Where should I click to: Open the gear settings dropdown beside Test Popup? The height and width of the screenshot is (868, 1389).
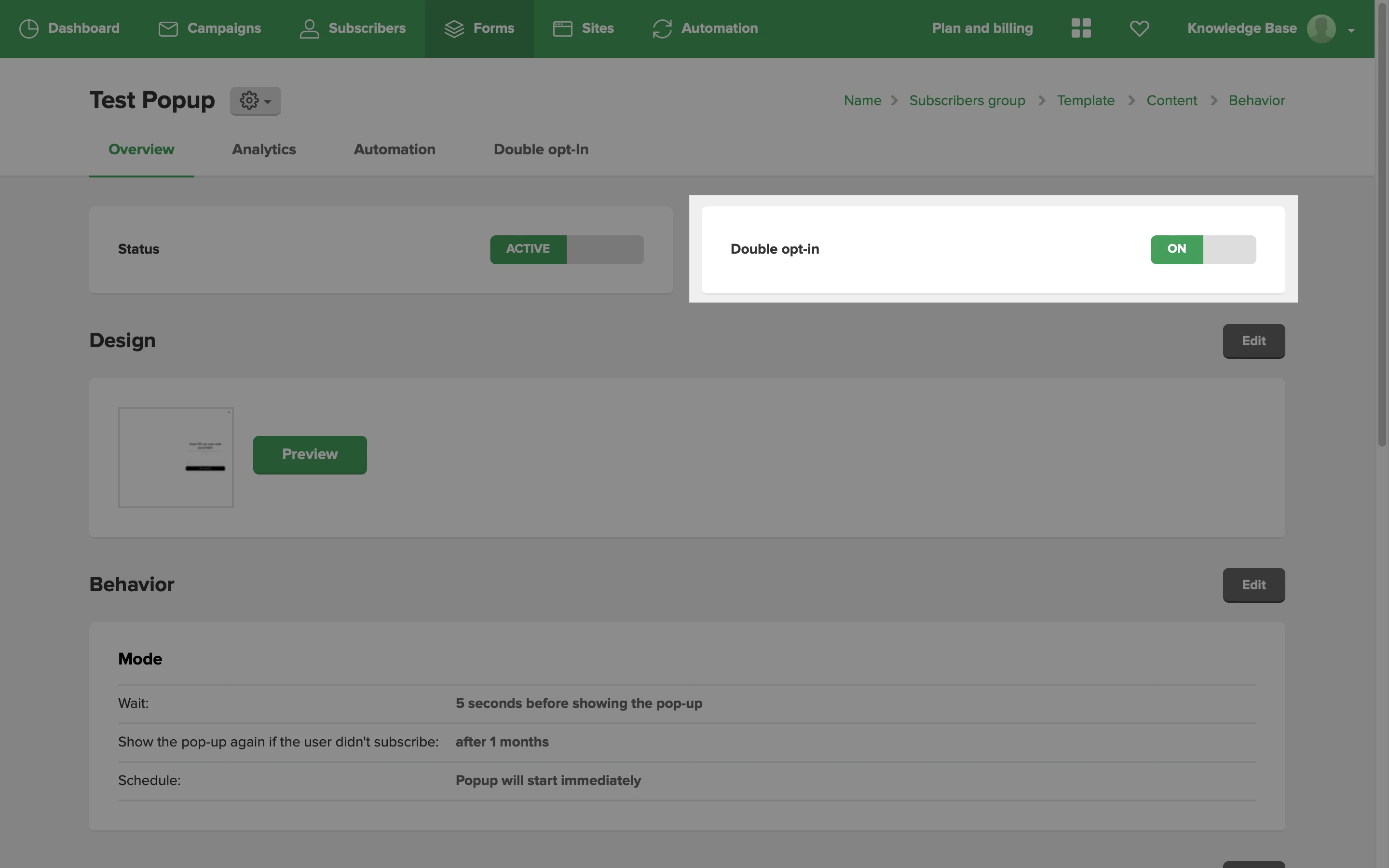[x=256, y=101]
